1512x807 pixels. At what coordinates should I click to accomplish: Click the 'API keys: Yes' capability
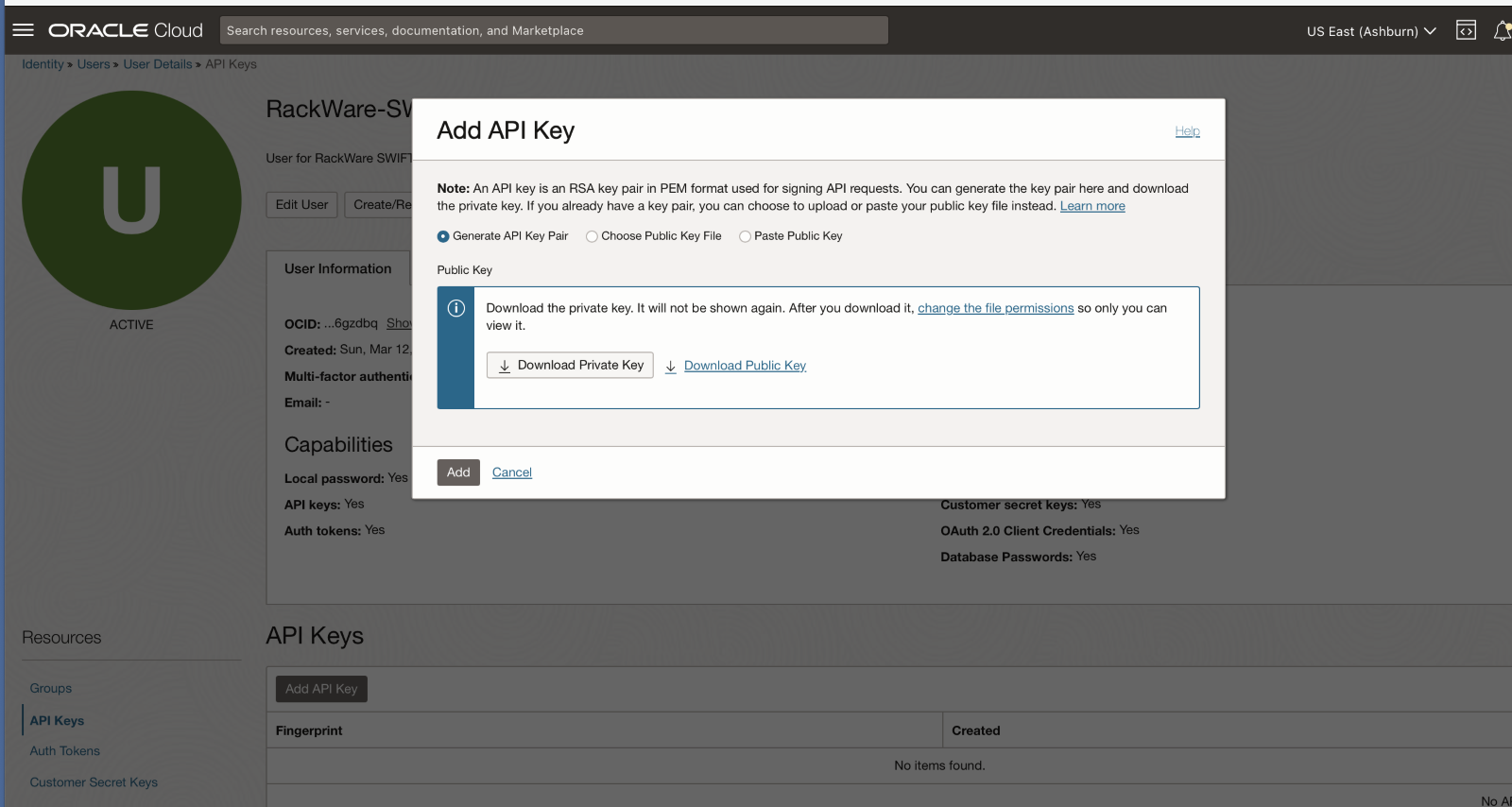coord(324,505)
